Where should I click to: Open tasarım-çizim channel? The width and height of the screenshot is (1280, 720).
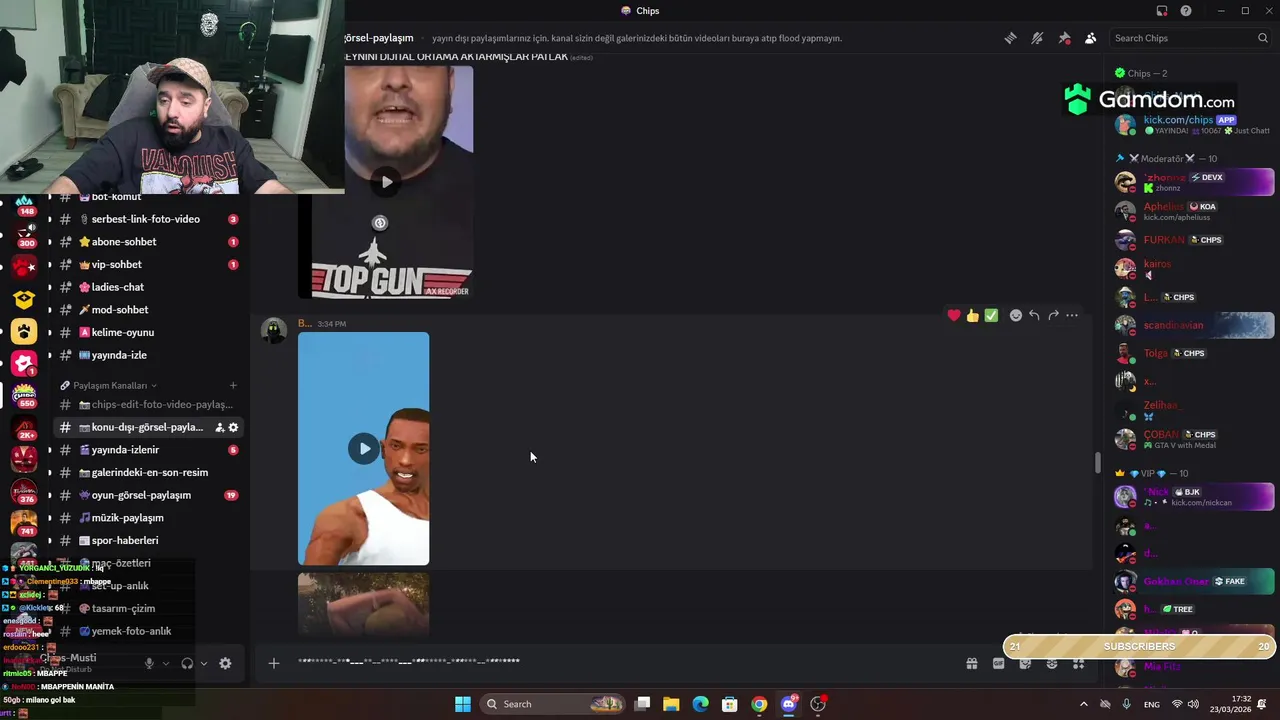point(147,608)
